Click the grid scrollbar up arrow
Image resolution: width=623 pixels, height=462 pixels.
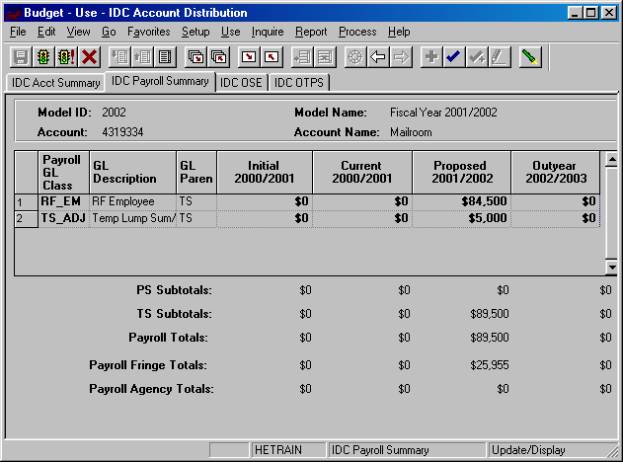tap(611, 160)
